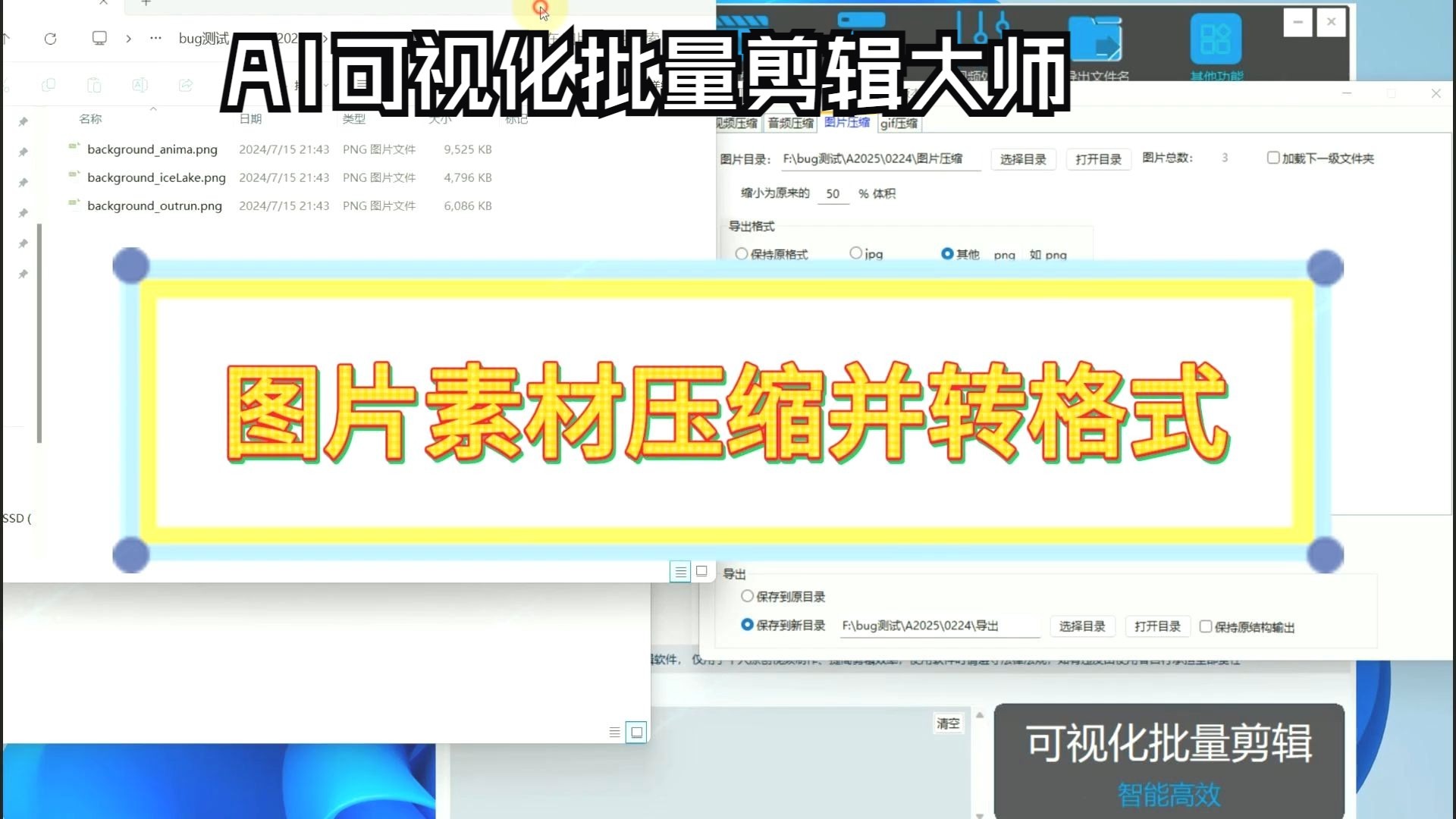Click Explorer navigation pane scrollbar
Viewport: 1456px width, 819px height.
pos(39,333)
